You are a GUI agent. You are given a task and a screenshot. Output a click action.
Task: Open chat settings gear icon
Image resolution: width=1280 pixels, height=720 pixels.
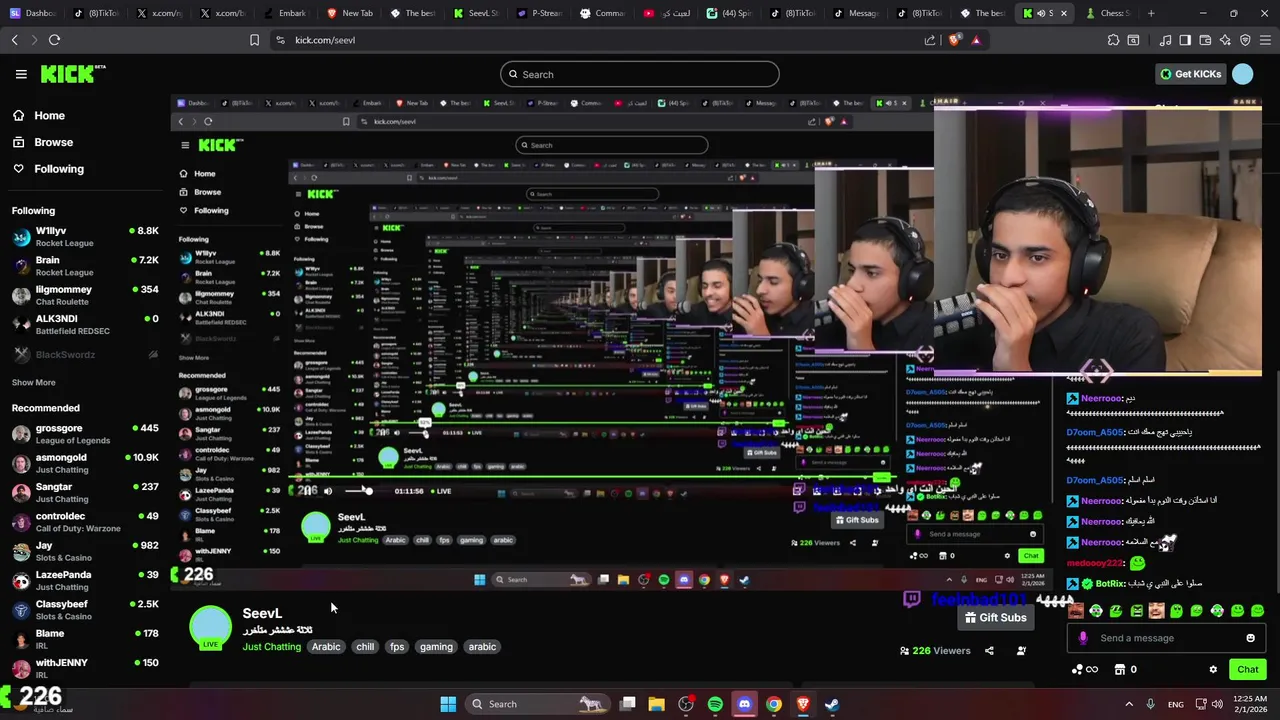click(x=1213, y=670)
